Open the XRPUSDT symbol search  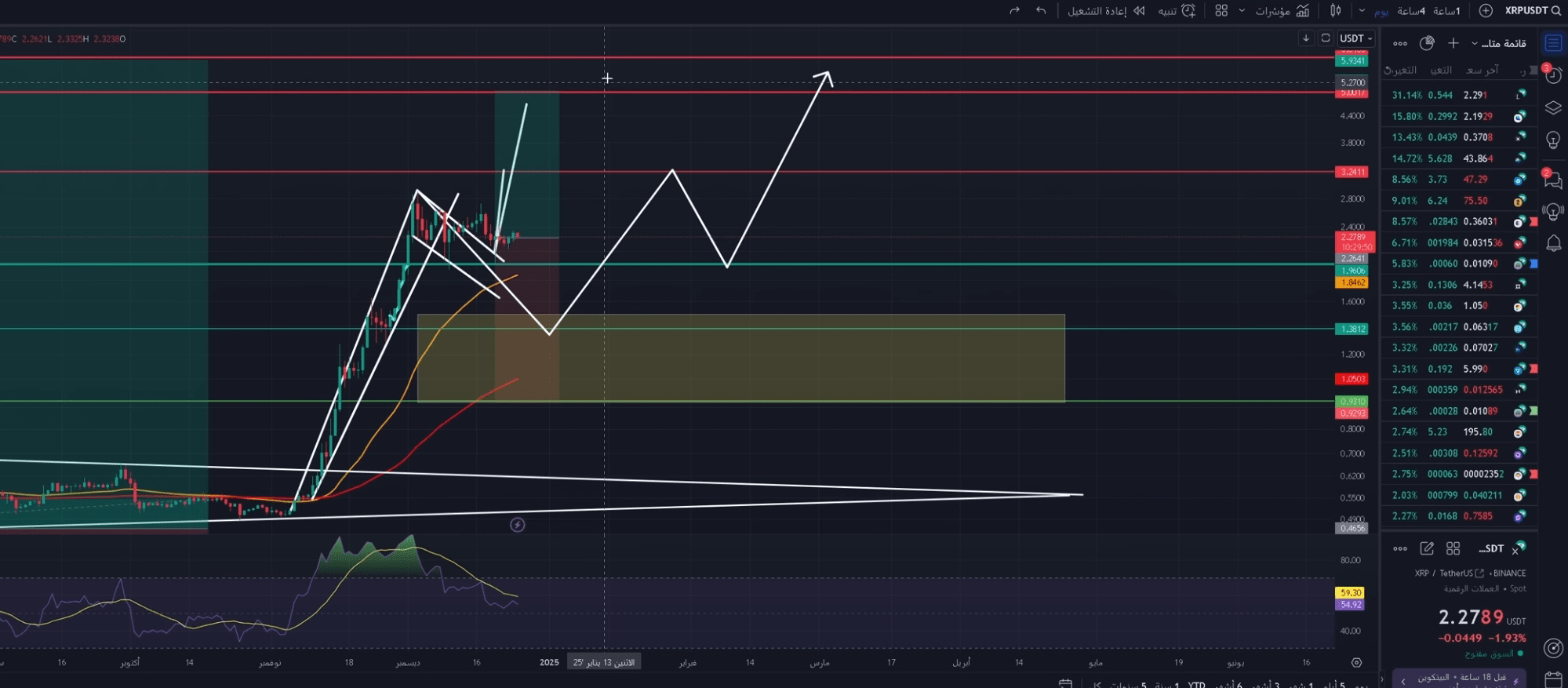point(1533,10)
